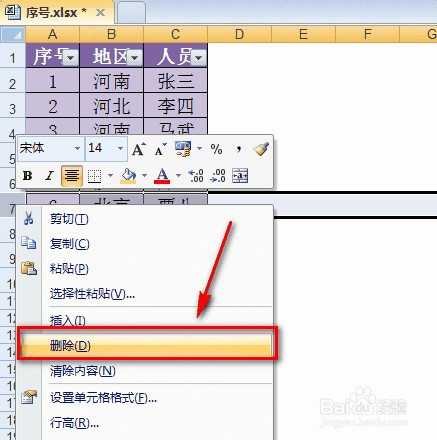The height and width of the screenshot is (440, 437).
Task: Select column F header
Action: coord(368,34)
